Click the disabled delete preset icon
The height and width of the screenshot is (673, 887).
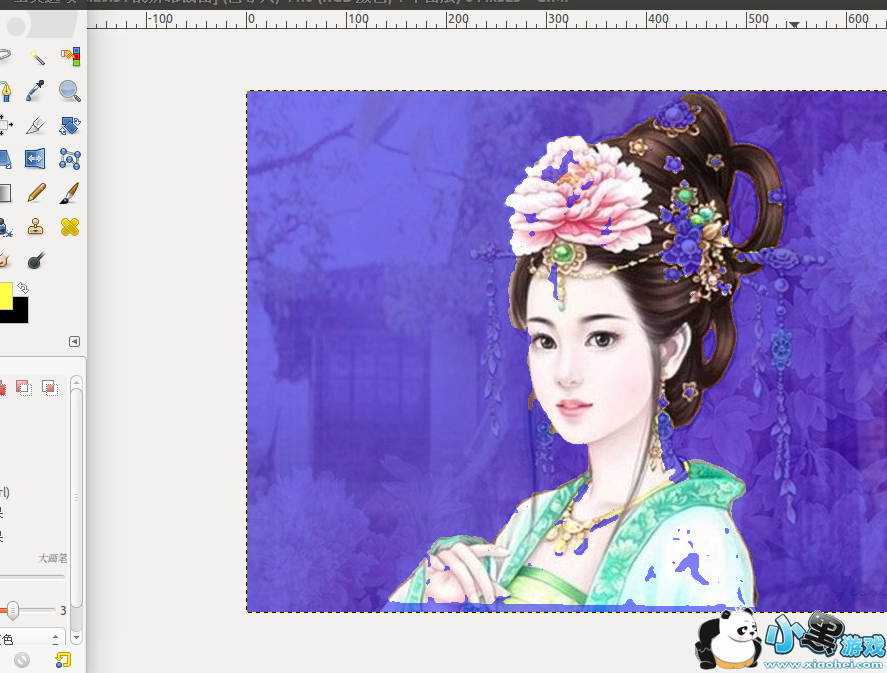point(22,660)
